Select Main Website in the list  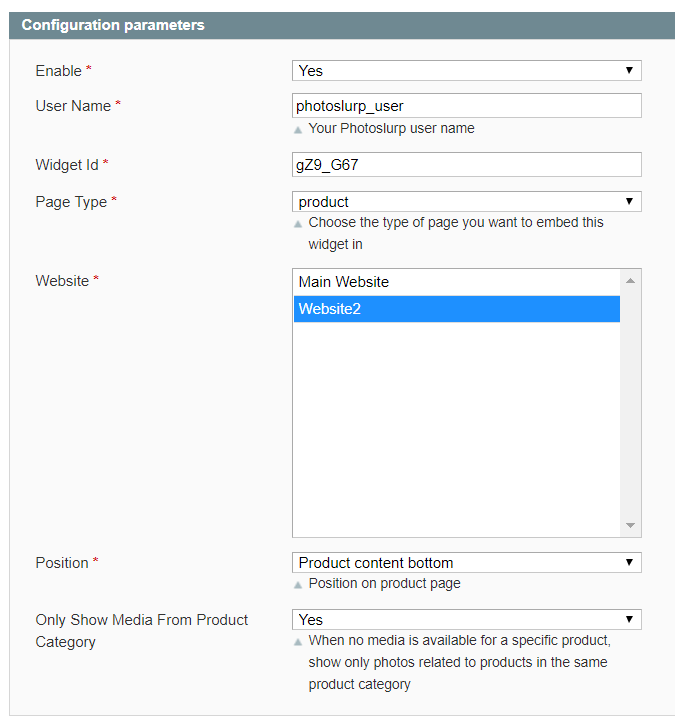[x=457, y=282]
